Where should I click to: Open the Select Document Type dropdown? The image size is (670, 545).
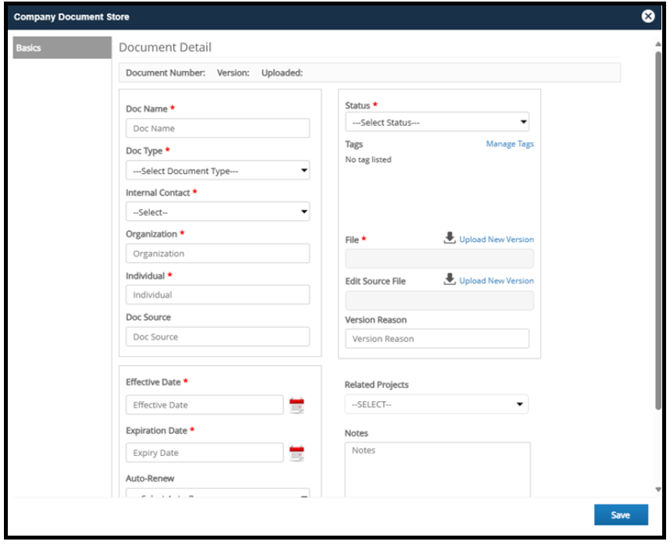click(217, 171)
